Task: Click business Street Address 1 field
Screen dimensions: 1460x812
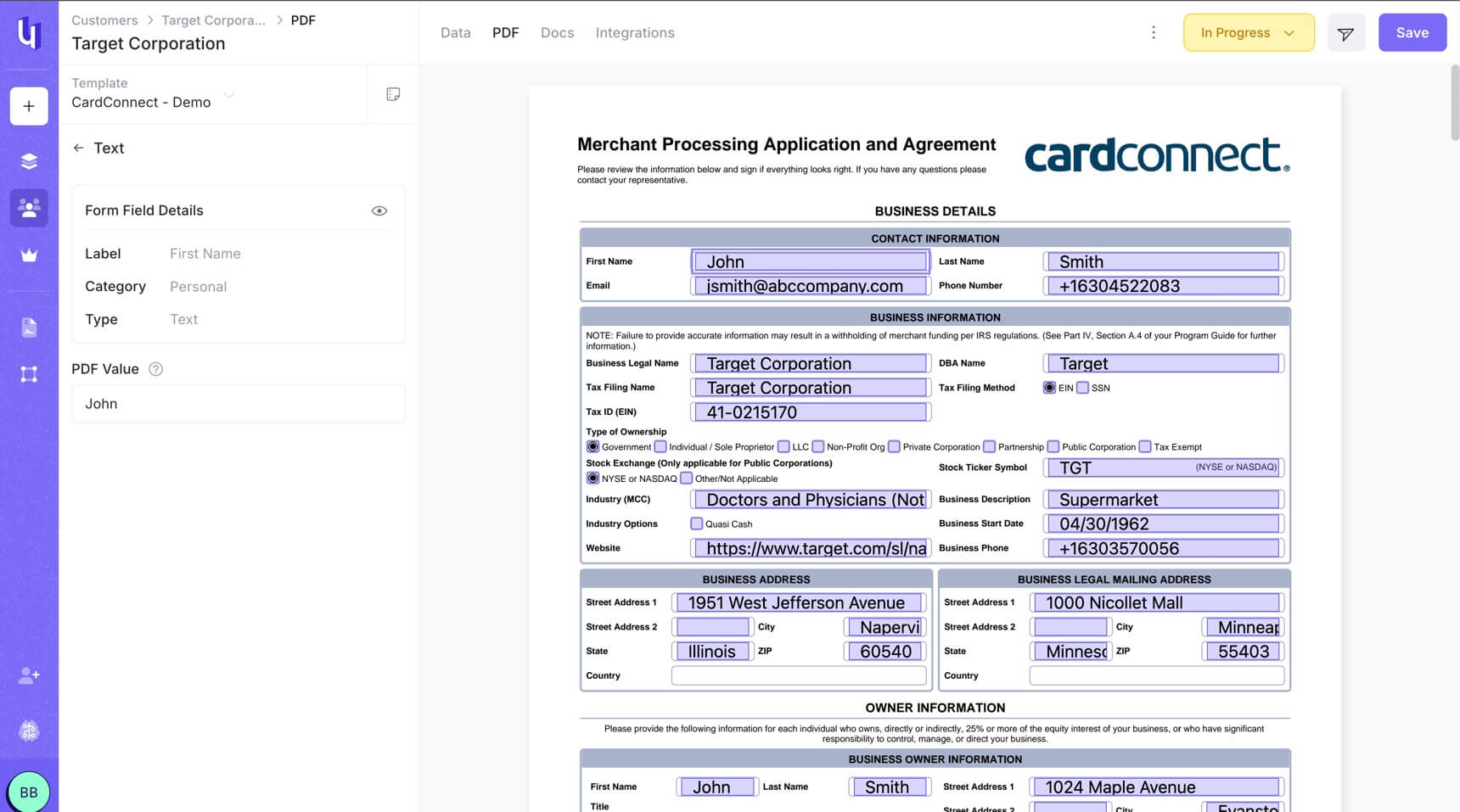Action: (799, 602)
